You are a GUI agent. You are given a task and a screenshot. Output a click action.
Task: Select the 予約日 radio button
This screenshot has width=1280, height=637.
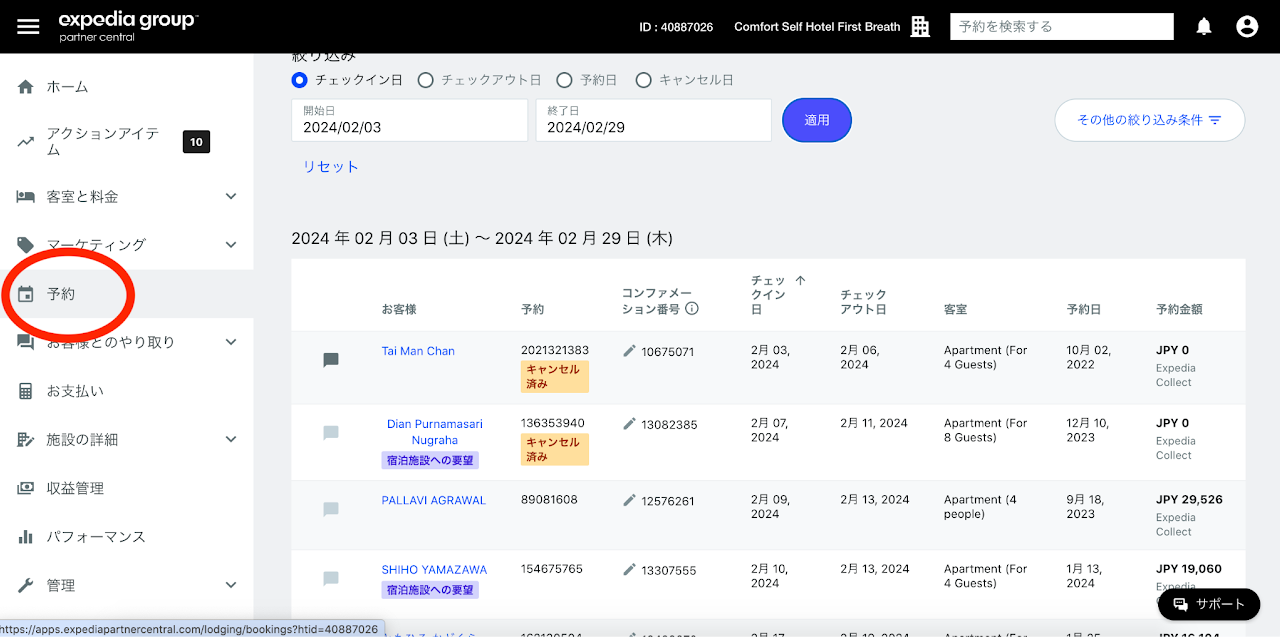[564, 80]
